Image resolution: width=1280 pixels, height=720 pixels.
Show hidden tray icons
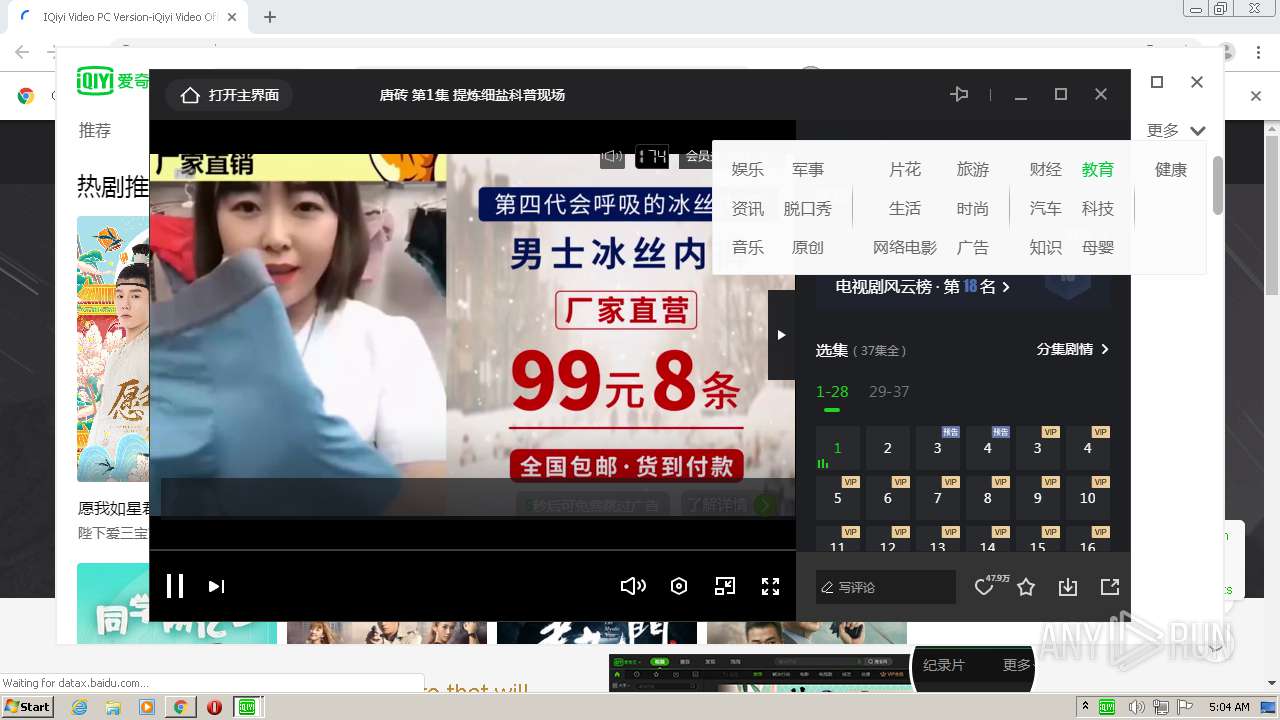point(1086,707)
